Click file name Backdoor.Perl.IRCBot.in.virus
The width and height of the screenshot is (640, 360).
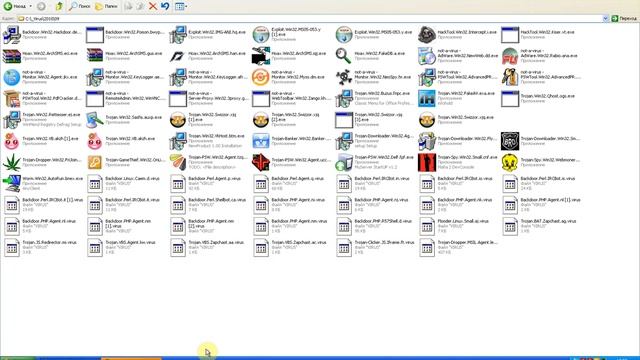click(382, 178)
